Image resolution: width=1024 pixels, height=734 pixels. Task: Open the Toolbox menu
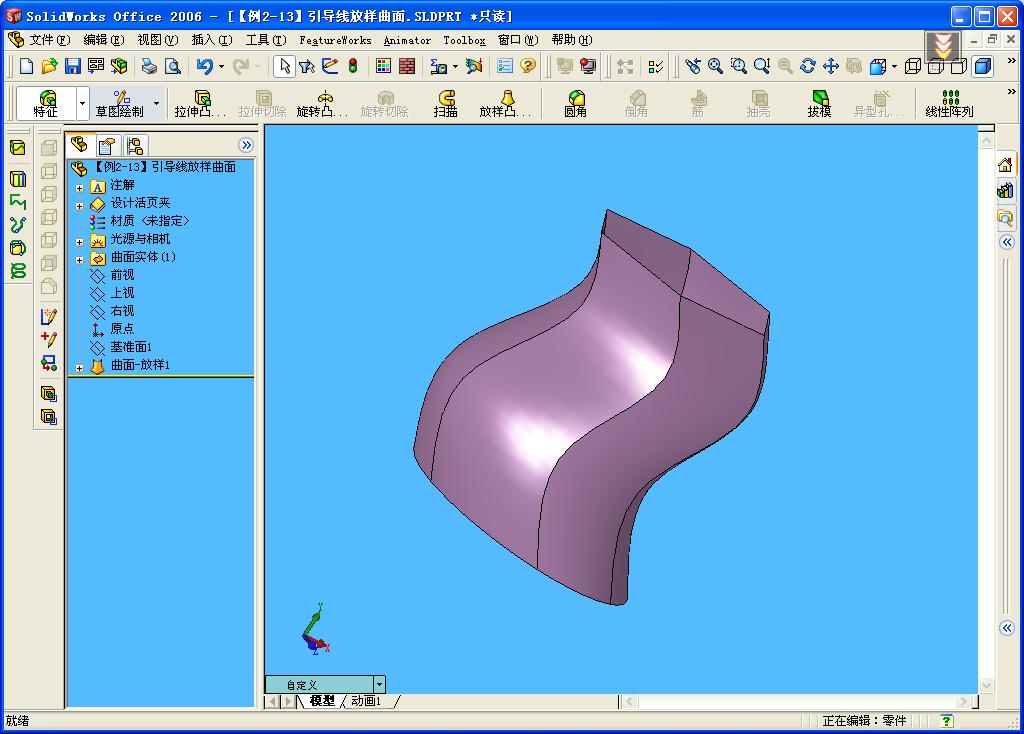pos(464,40)
